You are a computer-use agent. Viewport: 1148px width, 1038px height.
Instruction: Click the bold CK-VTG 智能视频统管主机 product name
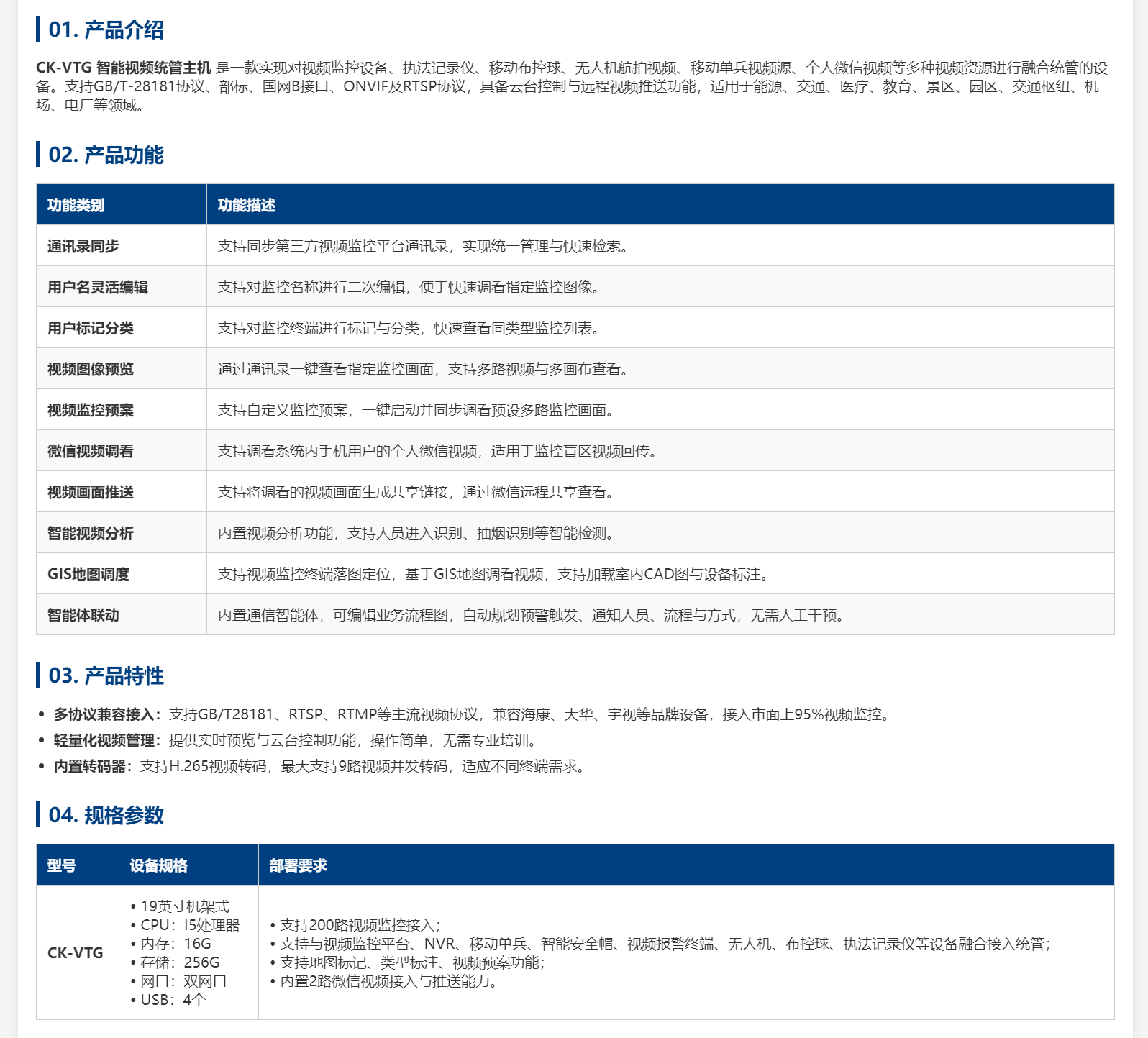point(123,68)
